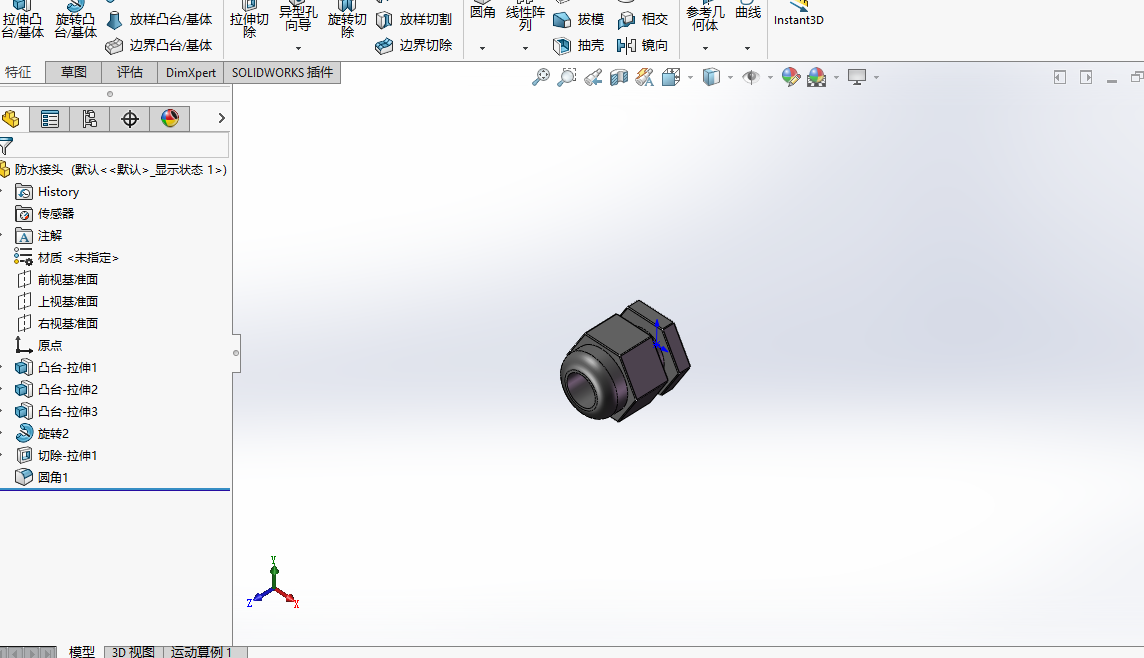Click Dynamic Annotation Views icon
Image resolution: width=1144 pixels, height=658 pixels.
tap(644, 77)
